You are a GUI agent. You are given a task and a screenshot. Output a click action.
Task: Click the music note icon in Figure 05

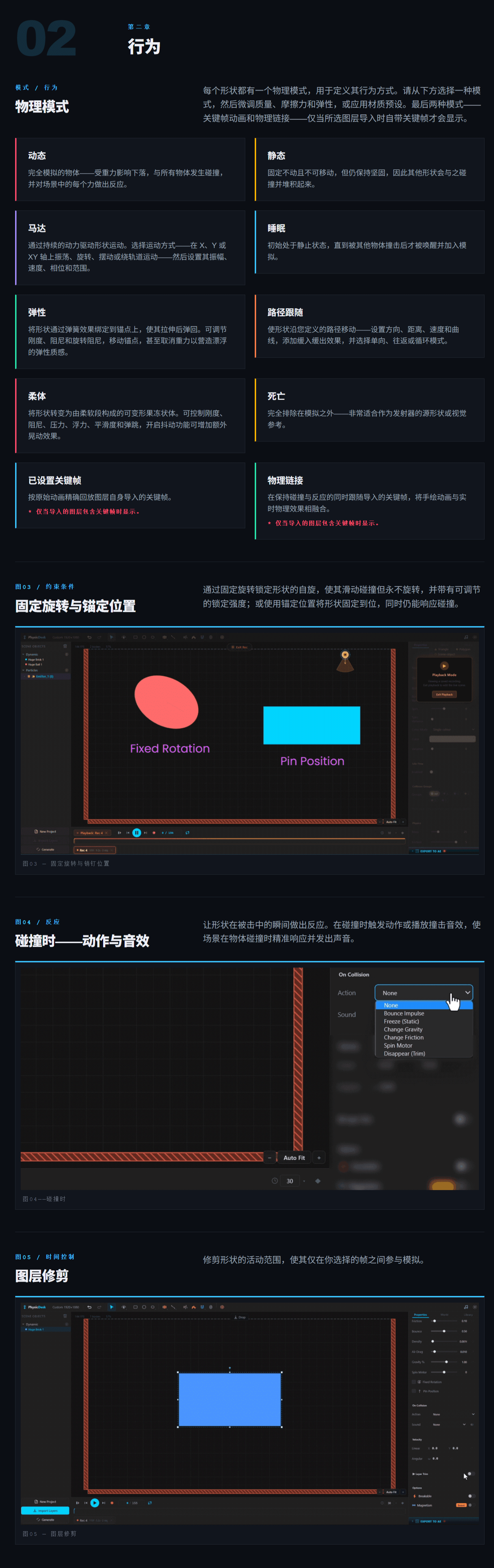click(466, 1307)
